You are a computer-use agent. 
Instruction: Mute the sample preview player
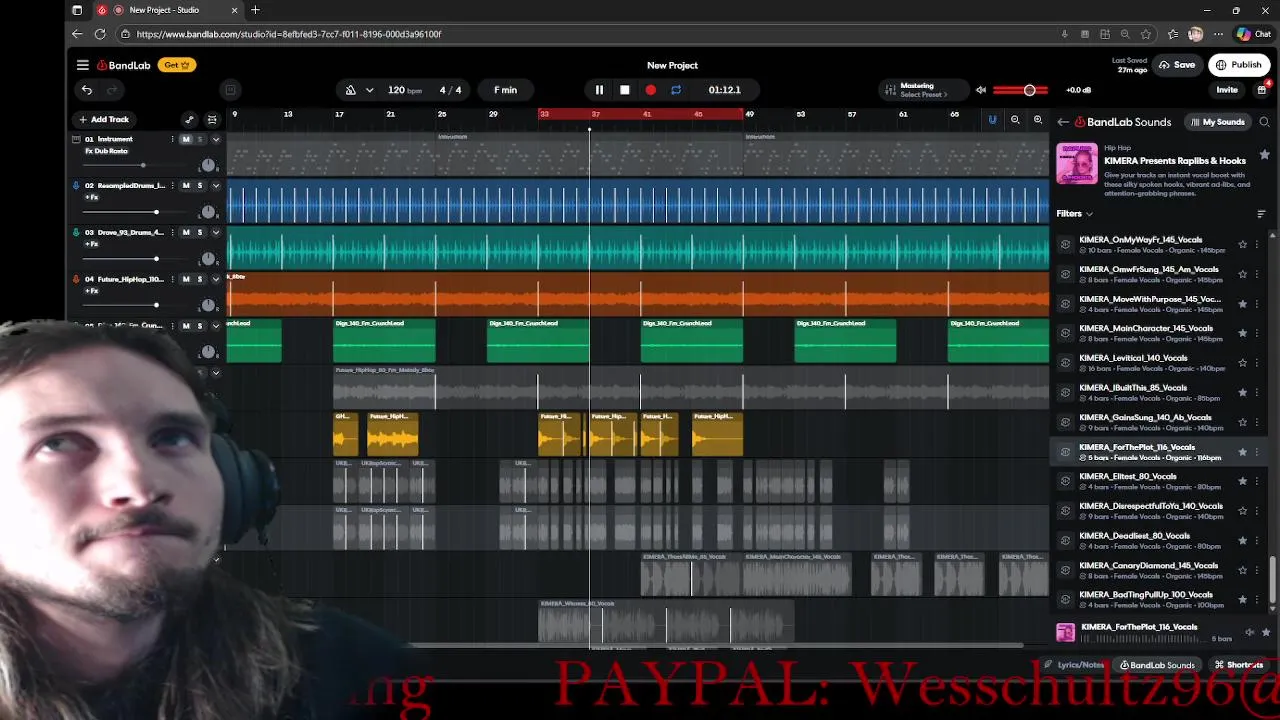(1249, 632)
